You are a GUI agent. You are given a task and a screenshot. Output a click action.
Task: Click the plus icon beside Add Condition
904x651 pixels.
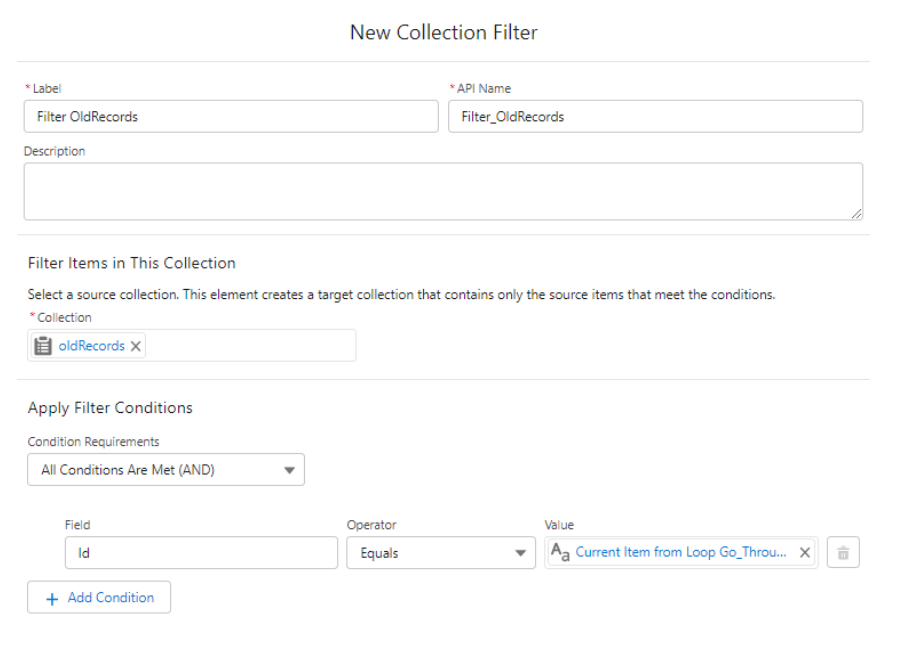point(52,598)
